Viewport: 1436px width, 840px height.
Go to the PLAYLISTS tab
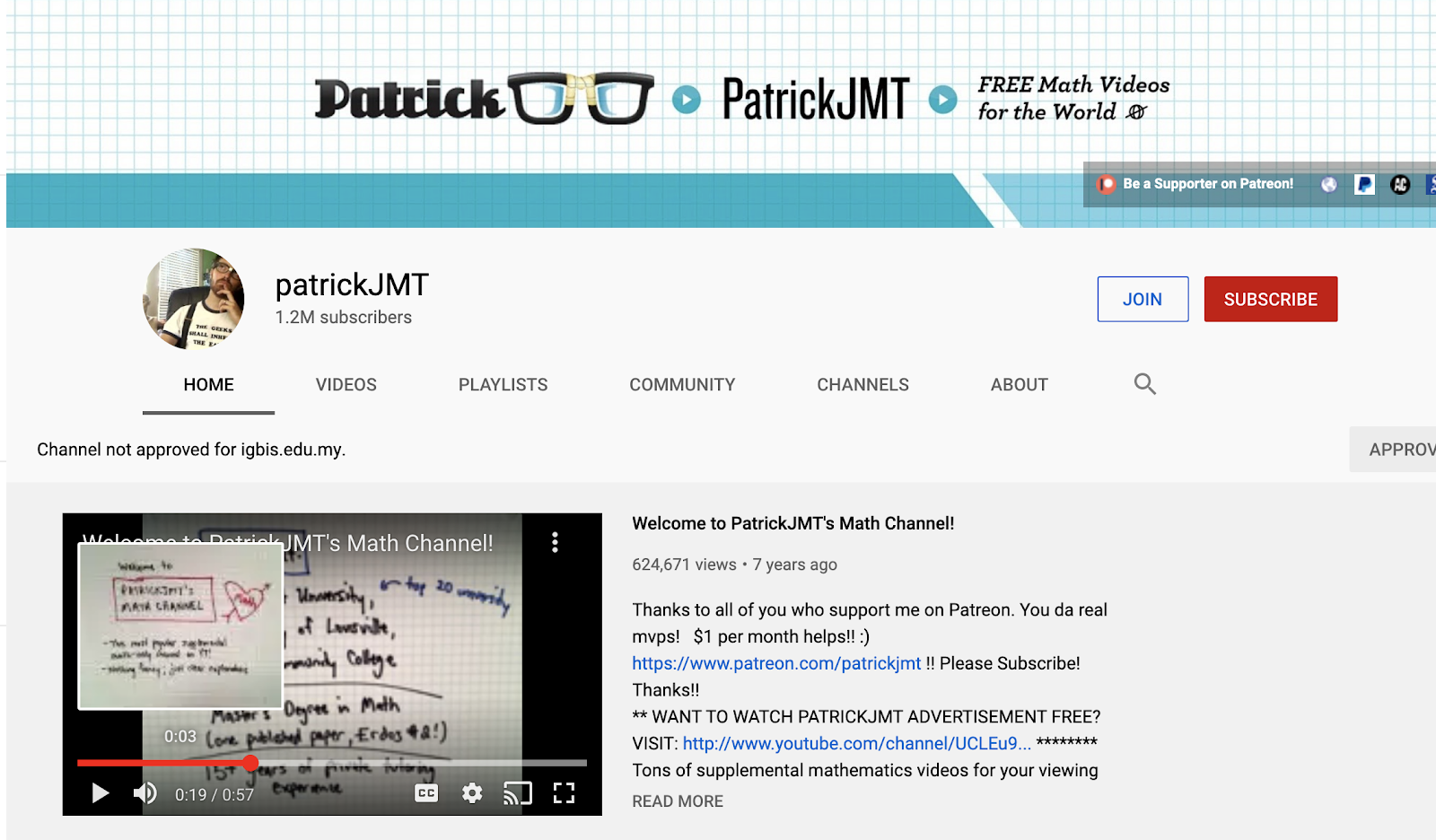[x=503, y=385]
